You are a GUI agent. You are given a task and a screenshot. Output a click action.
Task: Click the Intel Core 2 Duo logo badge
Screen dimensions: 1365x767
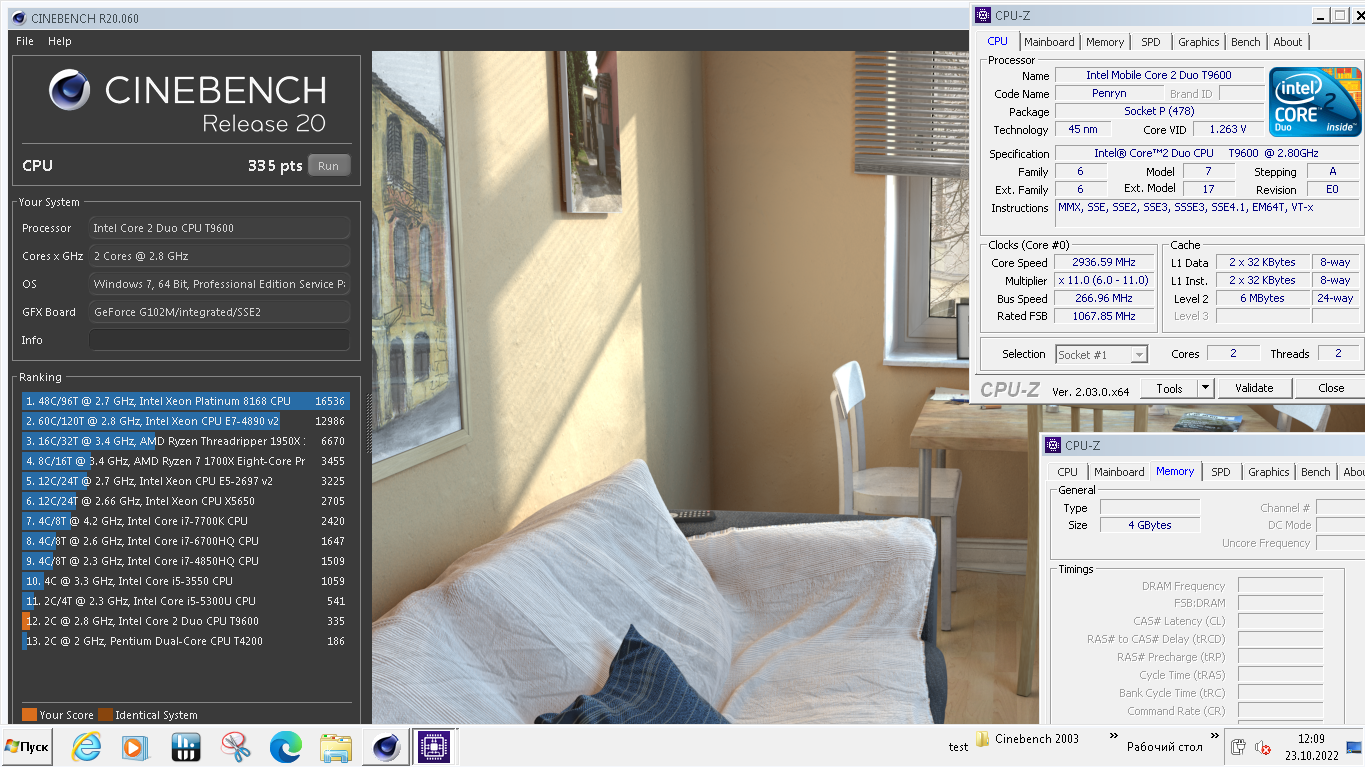click(x=1315, y=102)
